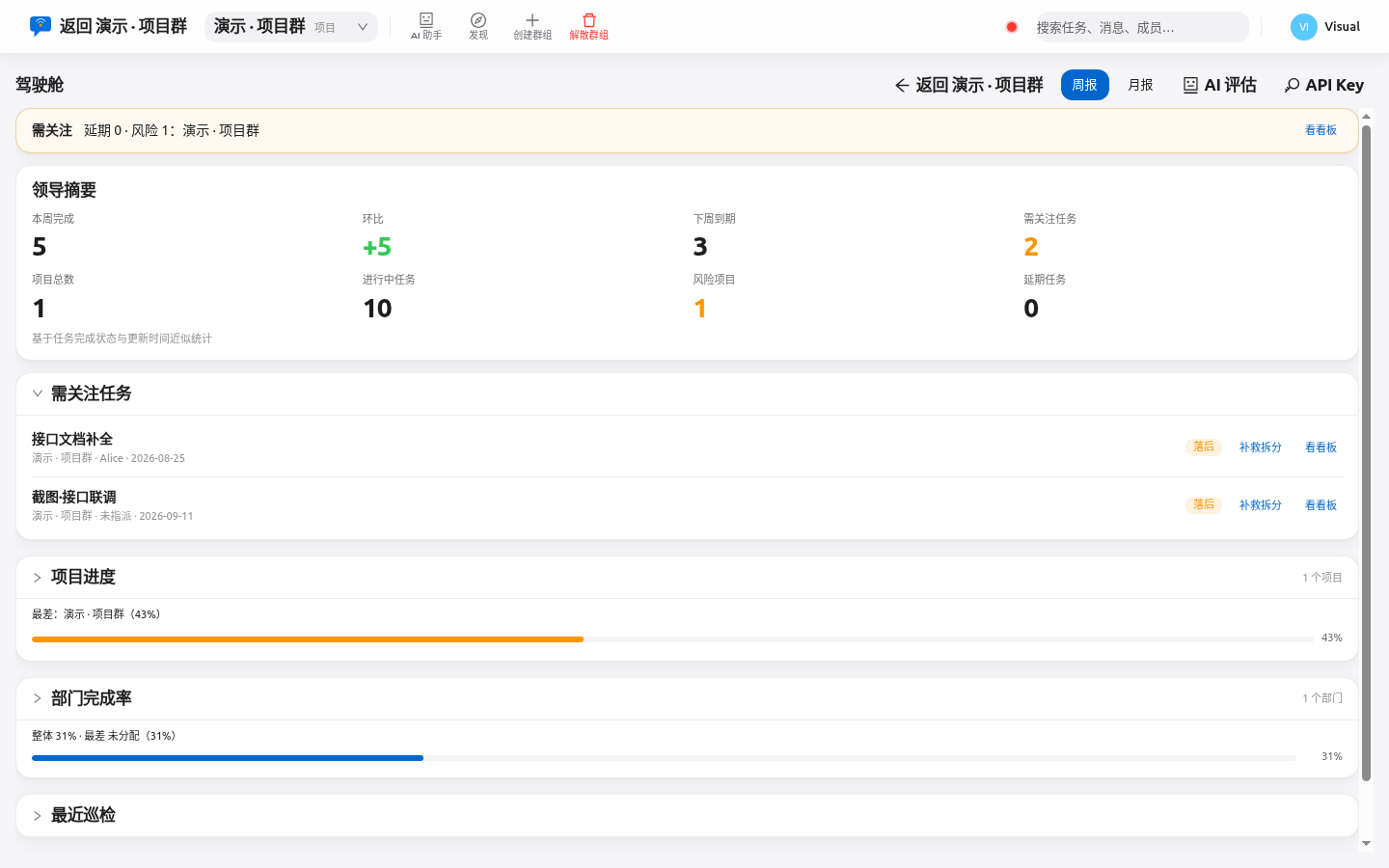Click 补救拆分 for 接口文档补全
Image resolution: width=1389 pixels, height=868 pixels.
click(x=1261, y=448)
